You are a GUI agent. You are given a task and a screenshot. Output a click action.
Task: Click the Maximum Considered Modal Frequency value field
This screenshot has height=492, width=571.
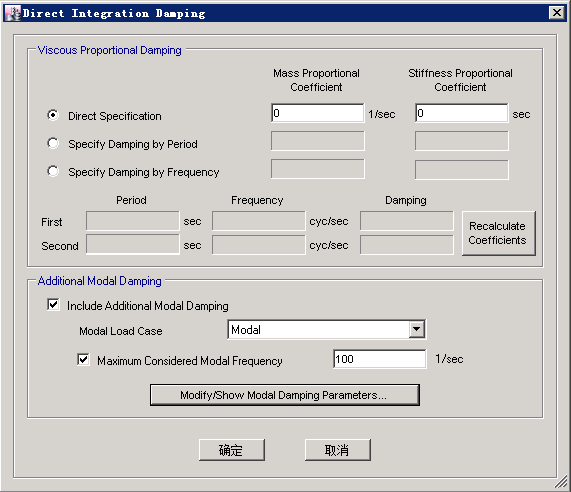pos(379,359)
